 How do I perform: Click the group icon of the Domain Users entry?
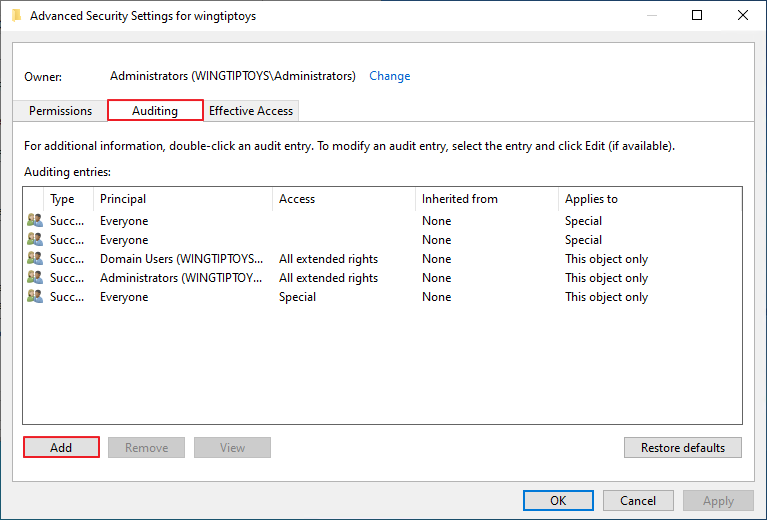click(35, 258)
